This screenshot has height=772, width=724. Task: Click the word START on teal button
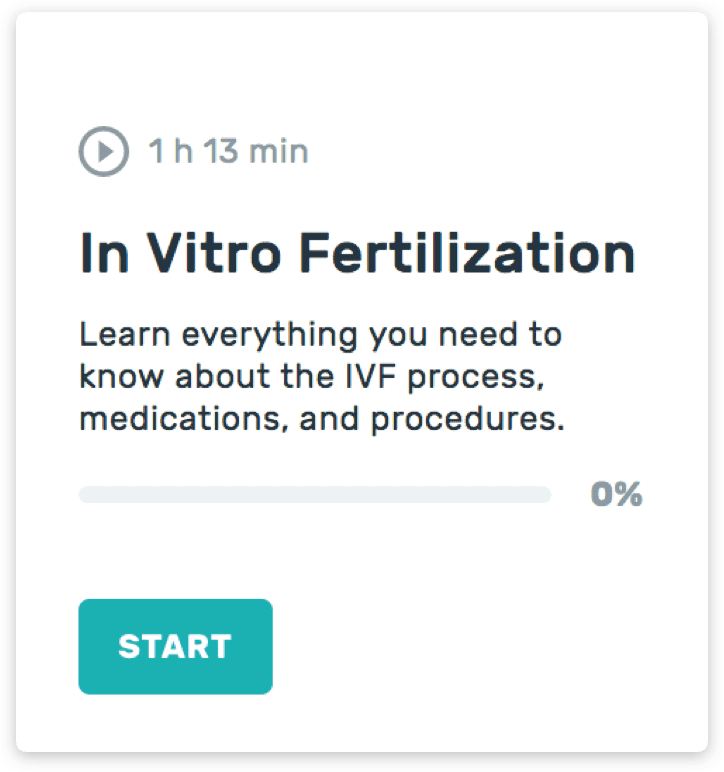(175, 646)
